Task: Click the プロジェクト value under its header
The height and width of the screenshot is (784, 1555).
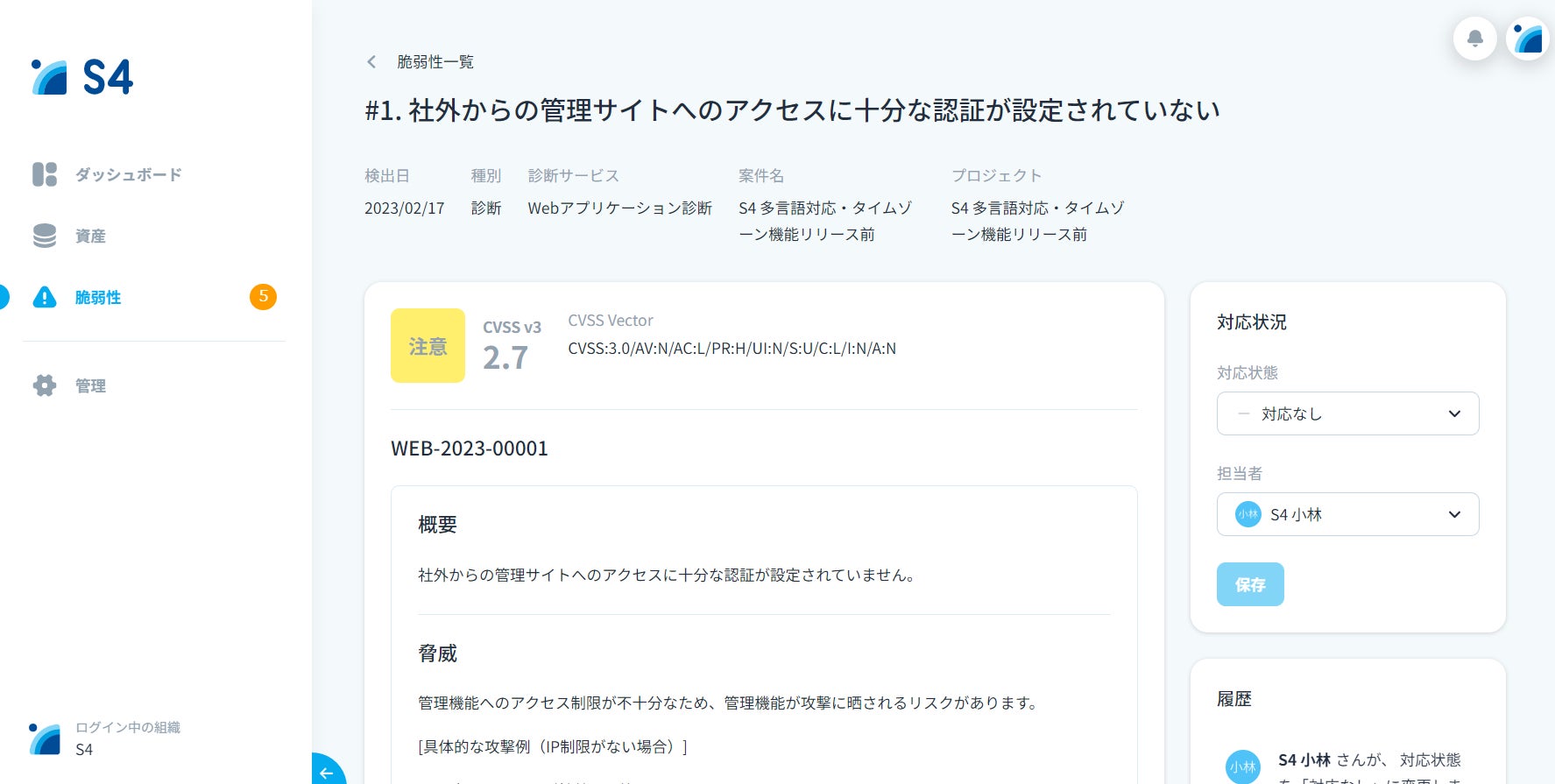Action: tap(1038, 221)
